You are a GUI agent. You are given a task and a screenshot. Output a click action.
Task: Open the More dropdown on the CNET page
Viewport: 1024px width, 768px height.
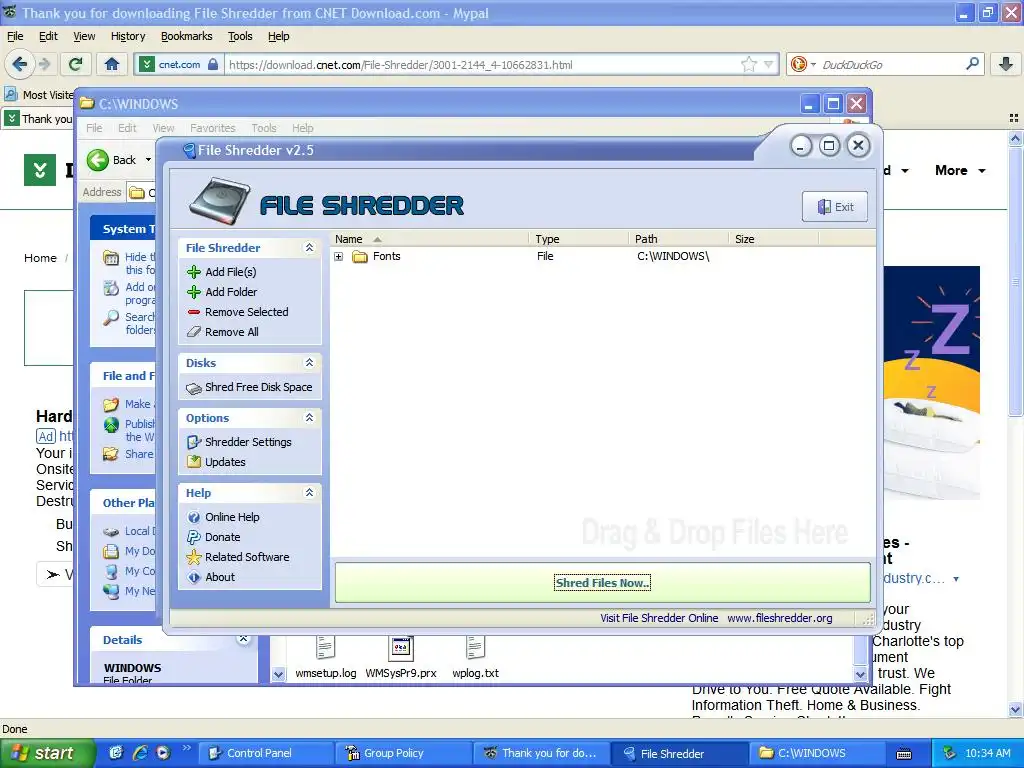(x=960, y=170)
